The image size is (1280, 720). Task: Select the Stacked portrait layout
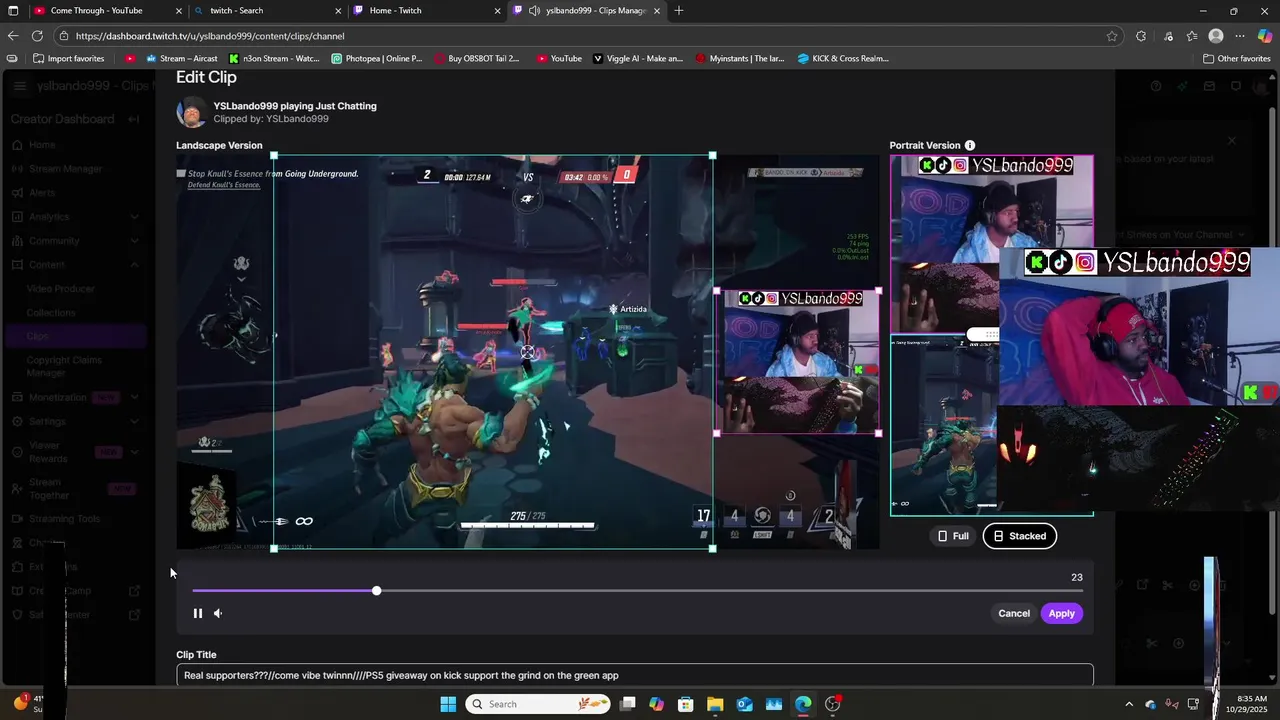point(1019,536)
